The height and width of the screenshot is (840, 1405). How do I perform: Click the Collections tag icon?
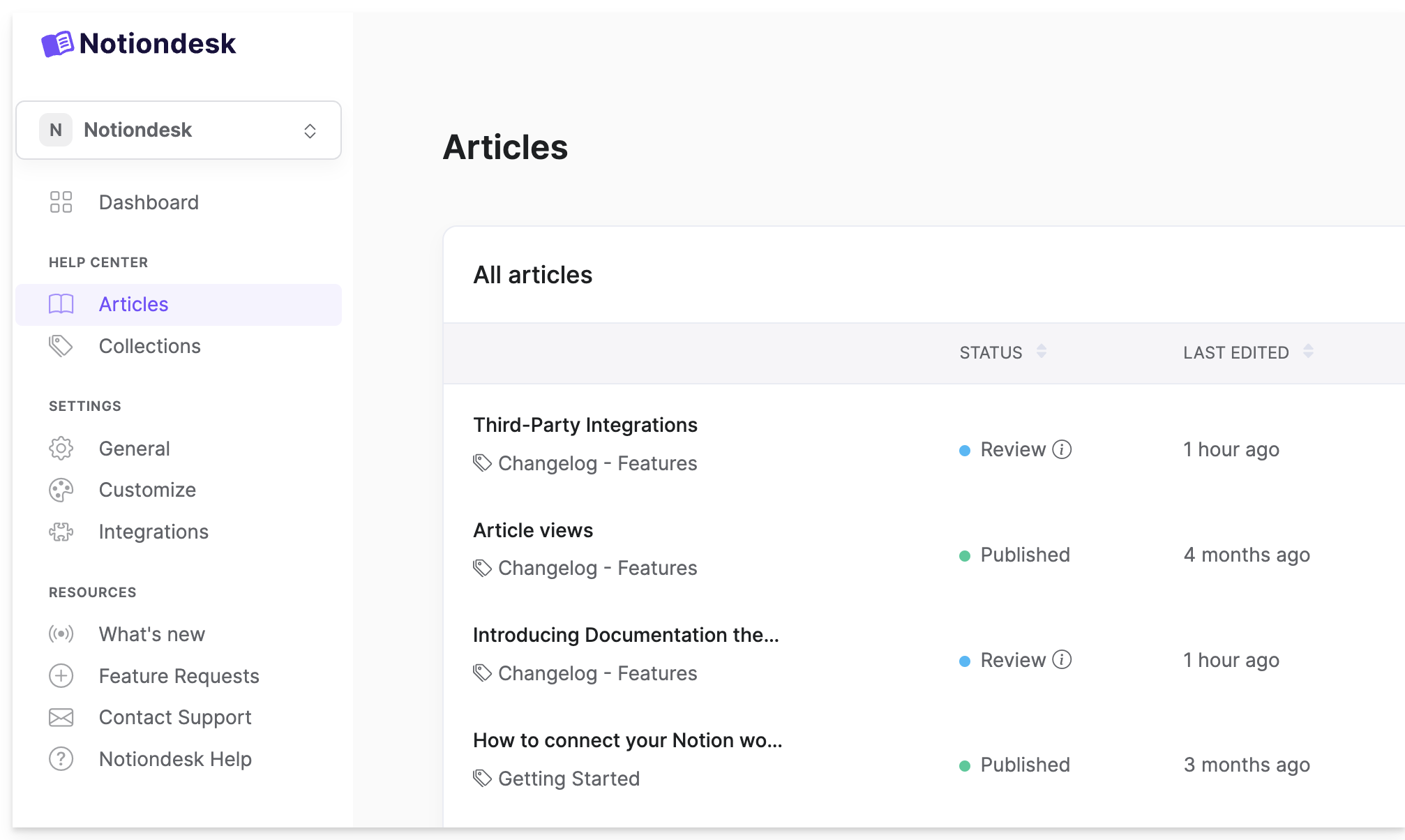[61, 346]
